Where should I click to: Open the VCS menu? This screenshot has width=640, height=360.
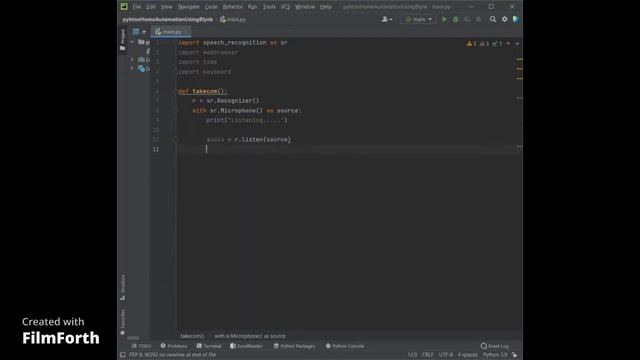pos(285,7)
